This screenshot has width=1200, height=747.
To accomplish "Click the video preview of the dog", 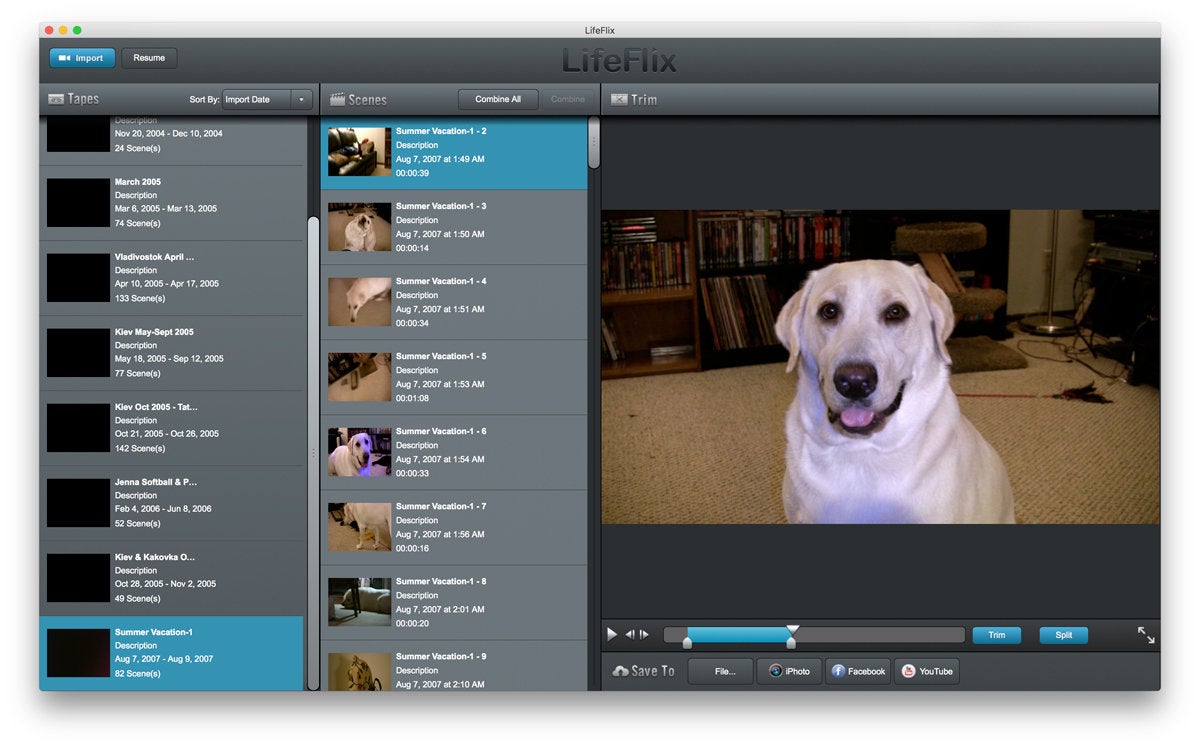I will pos(881,366).
